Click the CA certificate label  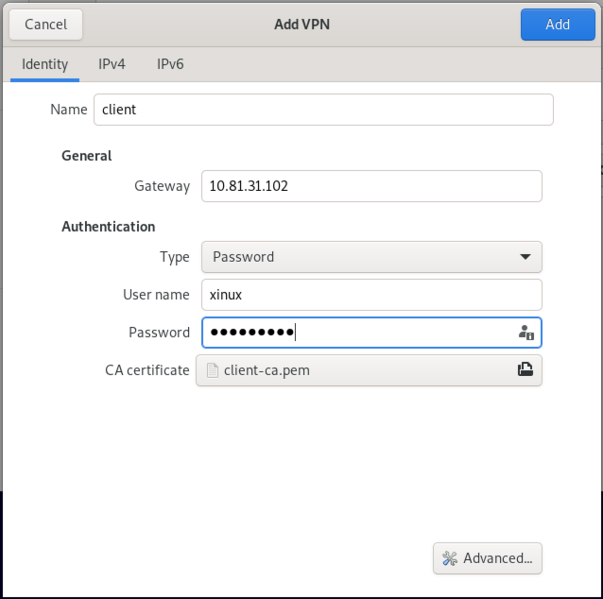147,370
